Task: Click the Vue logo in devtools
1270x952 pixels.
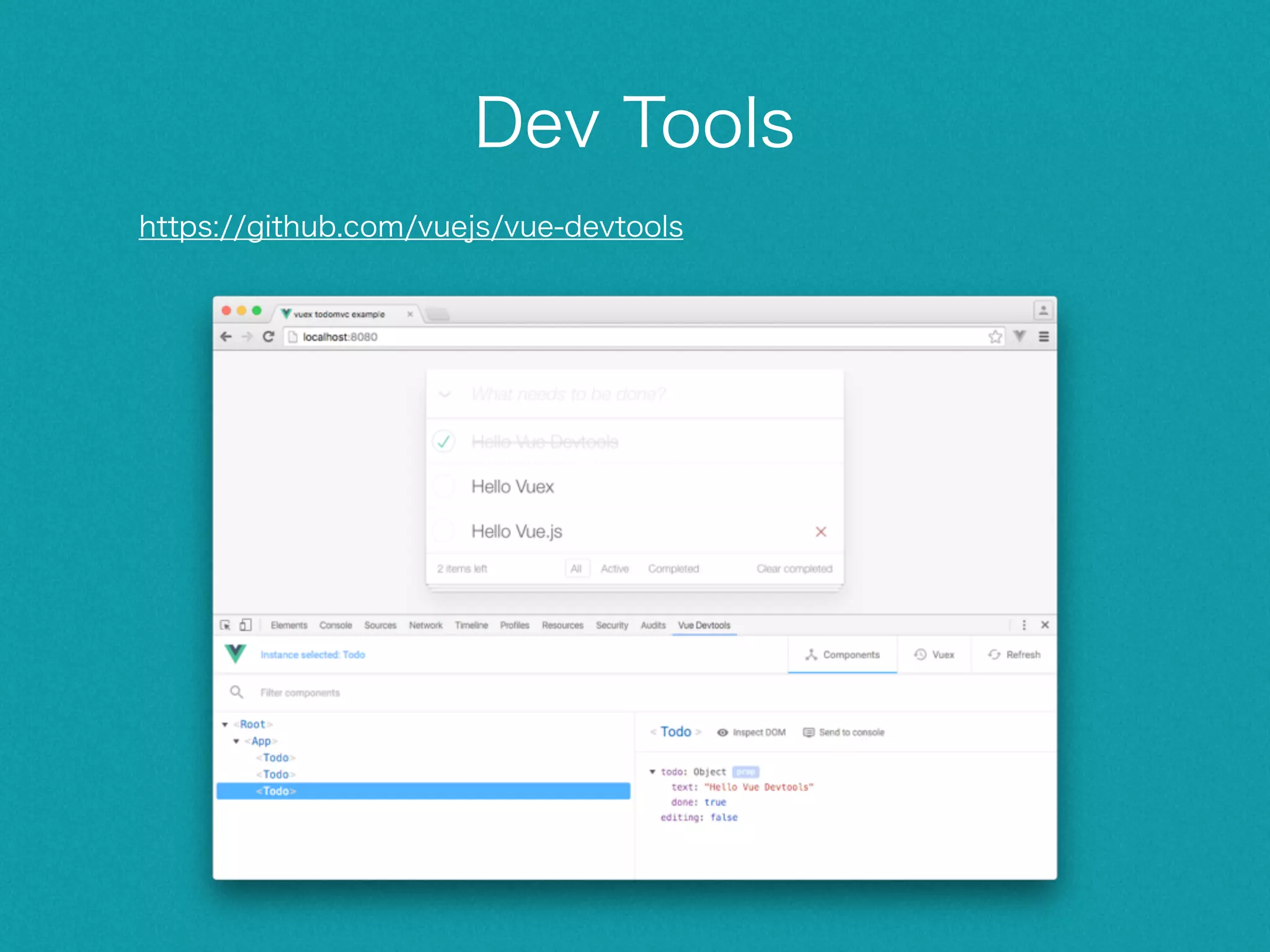Action: [x=236, y=654]
